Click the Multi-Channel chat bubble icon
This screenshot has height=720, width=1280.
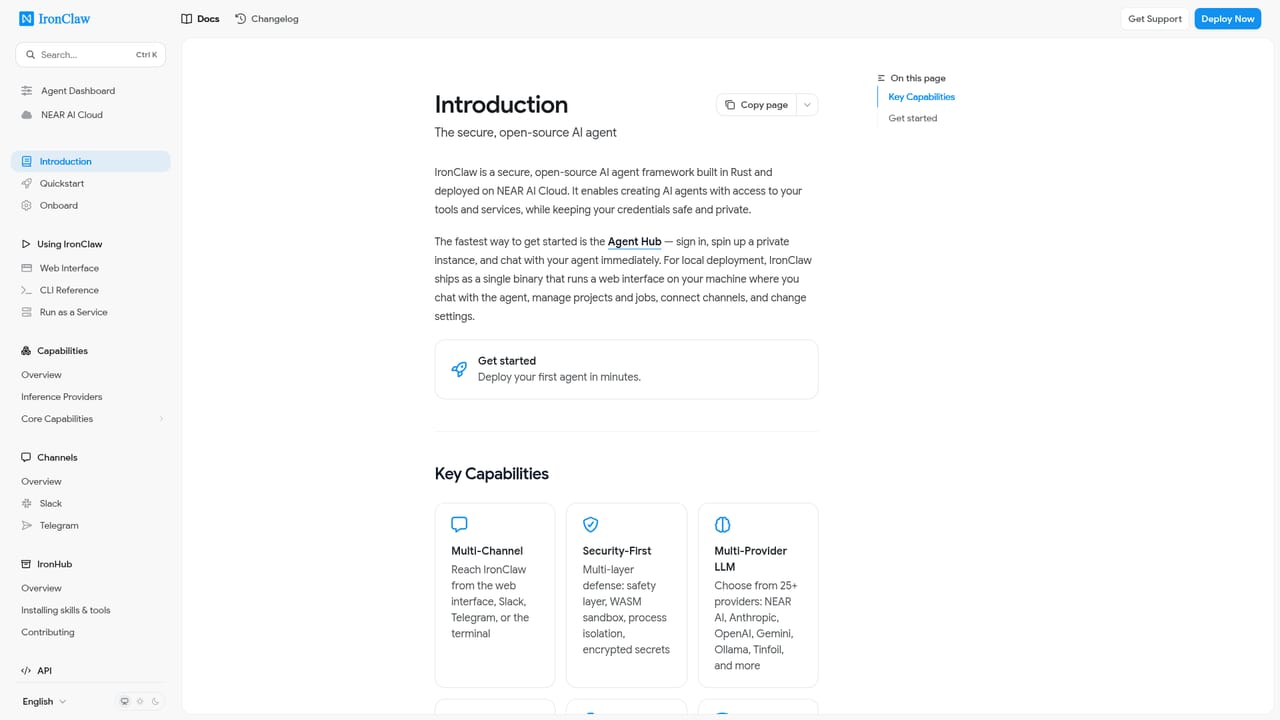pyautogui.click(x=459, y=524)
